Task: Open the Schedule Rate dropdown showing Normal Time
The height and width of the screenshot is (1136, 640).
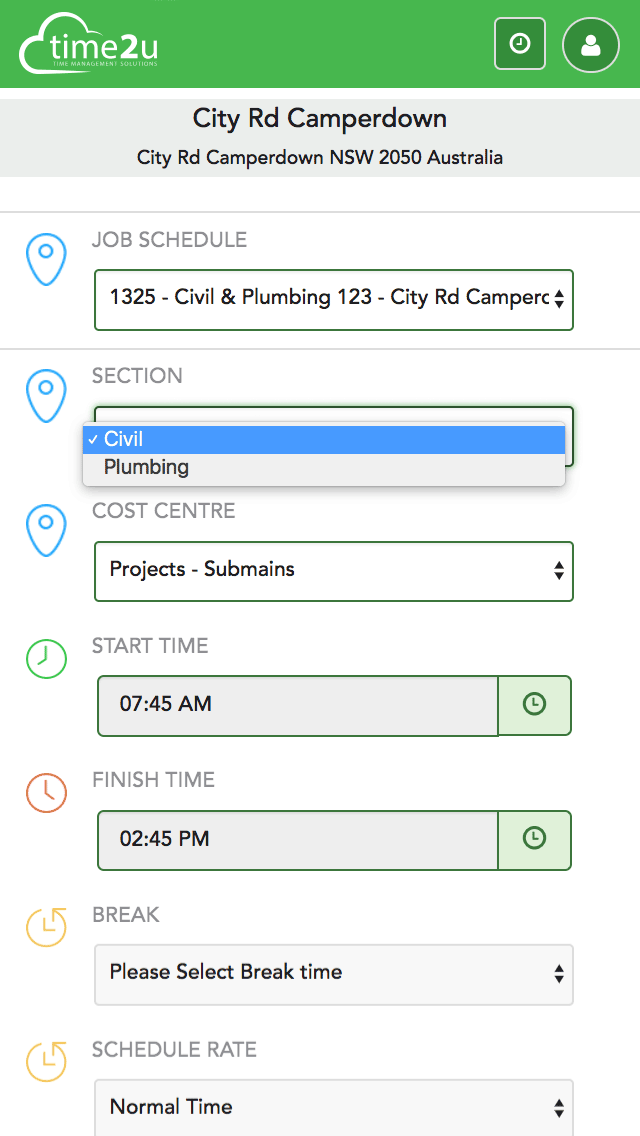Action: click(333, 1107)
